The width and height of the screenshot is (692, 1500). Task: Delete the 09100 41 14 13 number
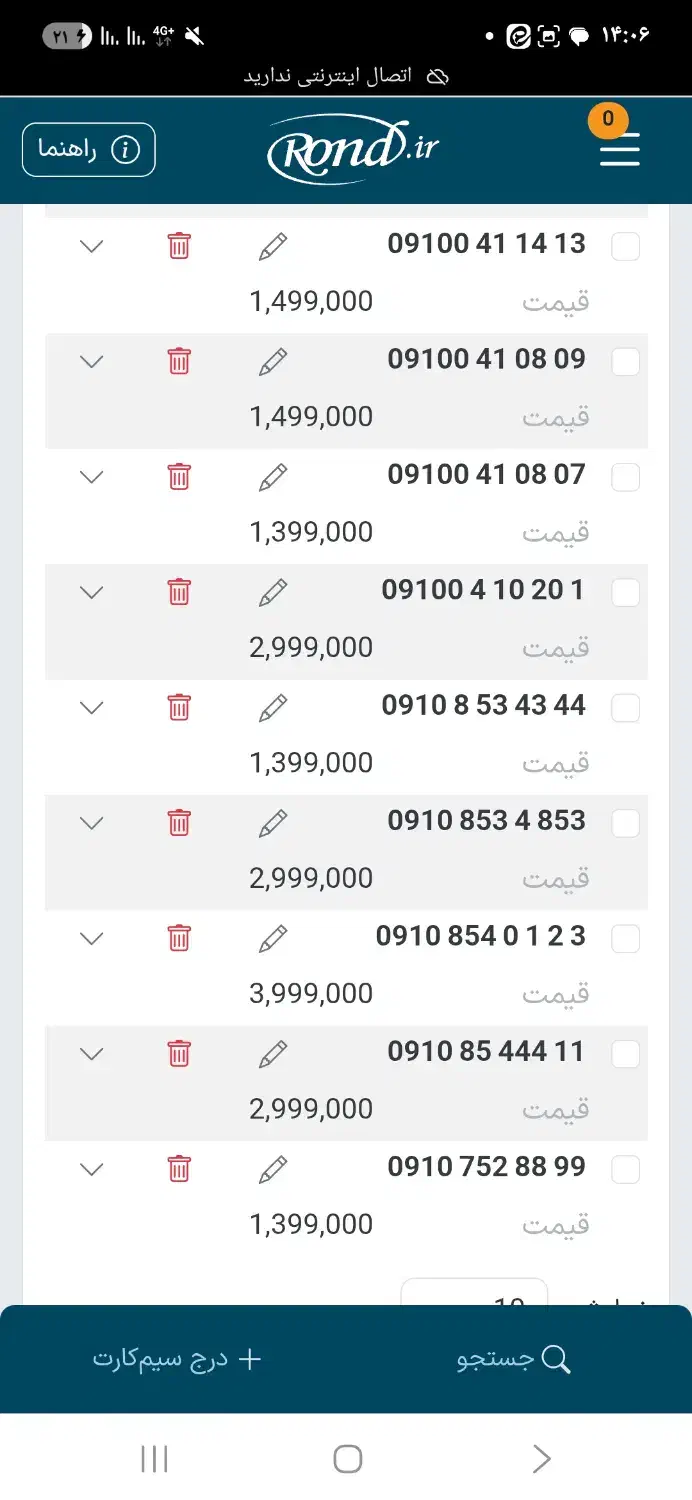point(179,245)
